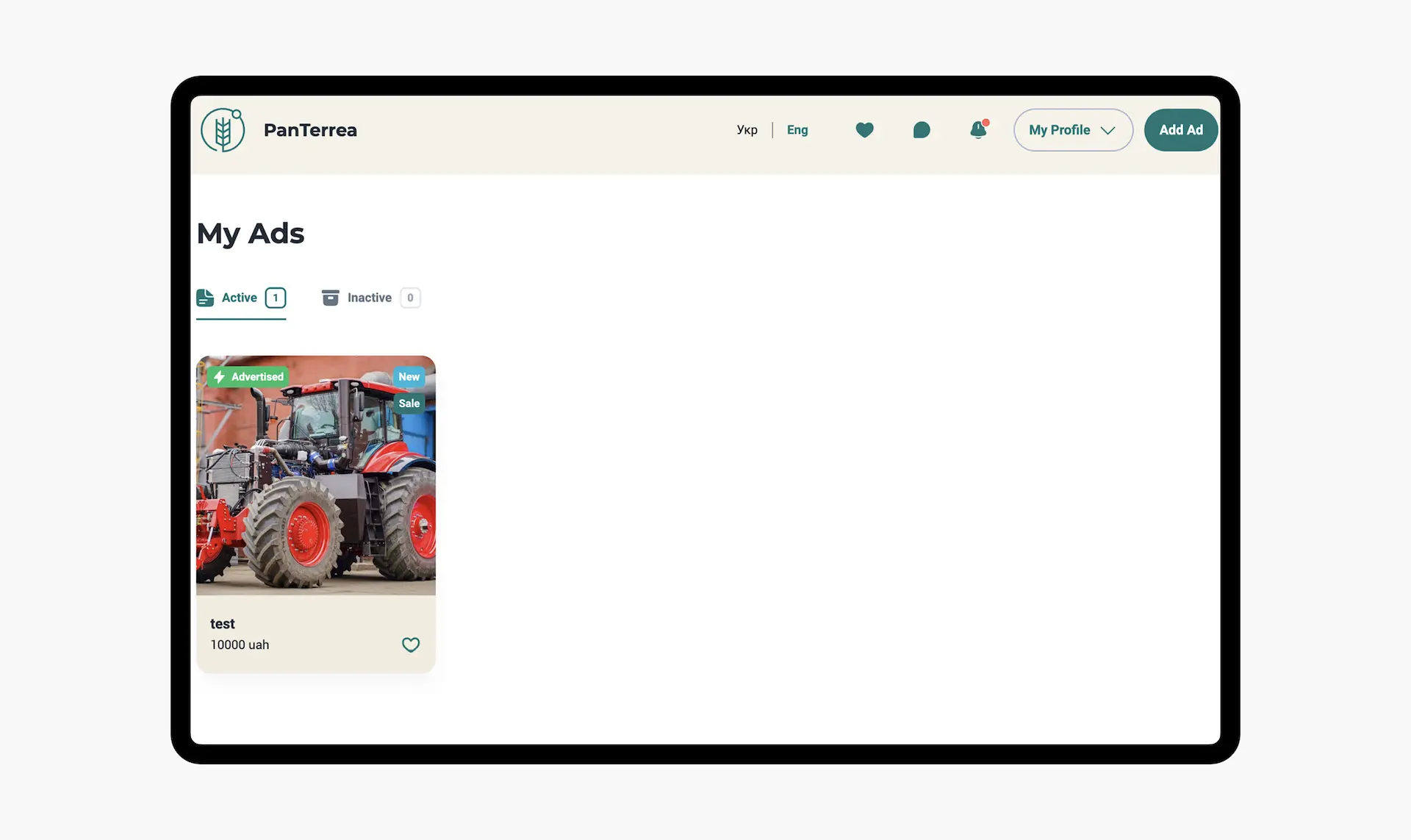The image size is (1411, 840).
Task: Click the test ad title
Action: (x=222, y=624)
